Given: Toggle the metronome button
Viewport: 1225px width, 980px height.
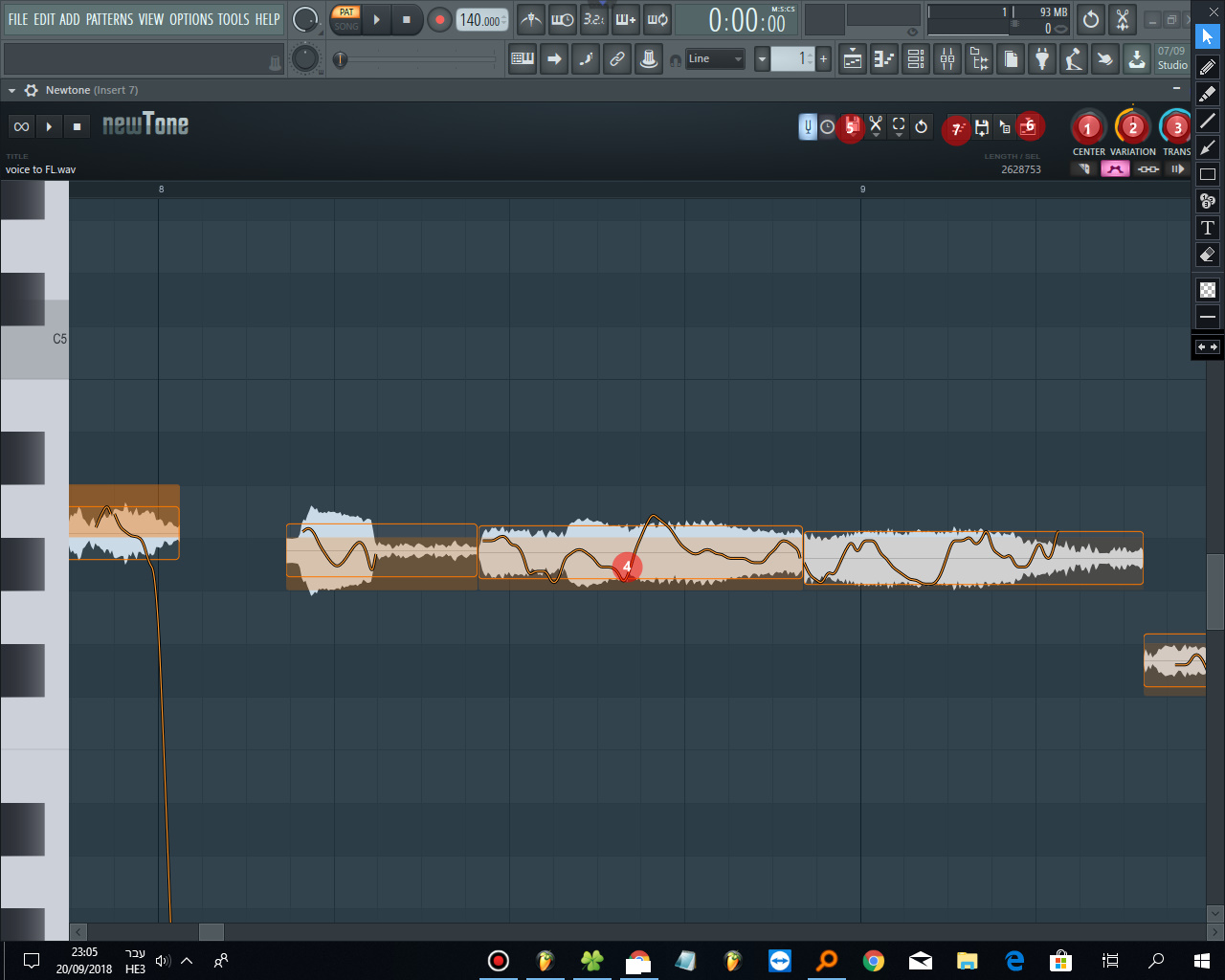Looking at the screenshot, I should click(531, 19).
